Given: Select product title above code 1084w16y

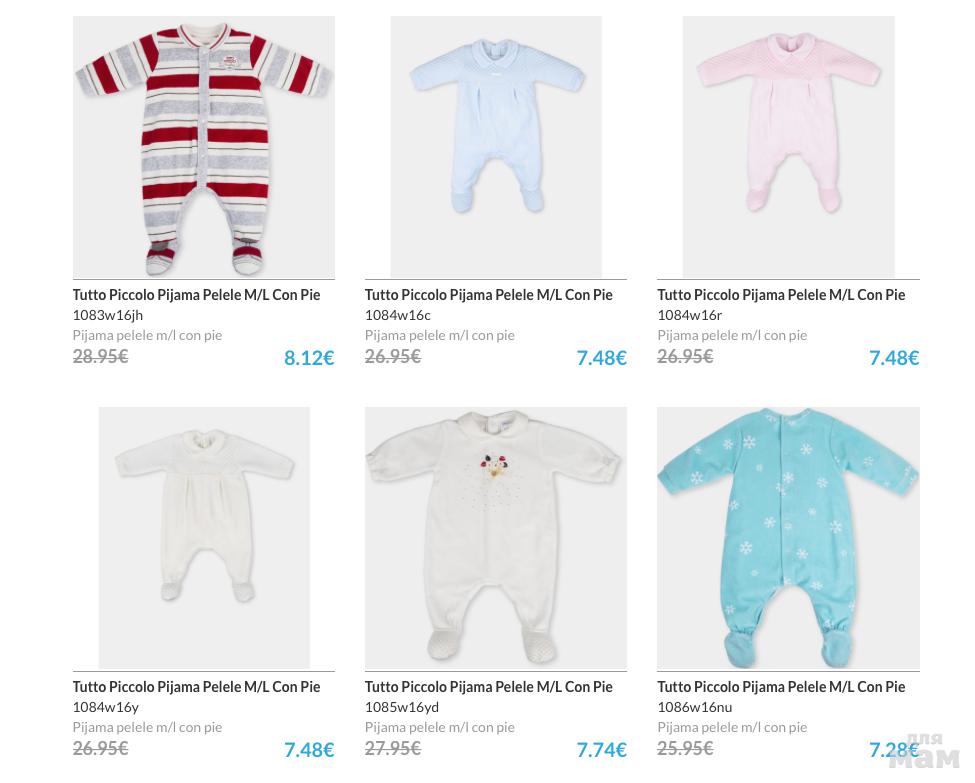Looking at the screenshot, I should pos(196,687).
